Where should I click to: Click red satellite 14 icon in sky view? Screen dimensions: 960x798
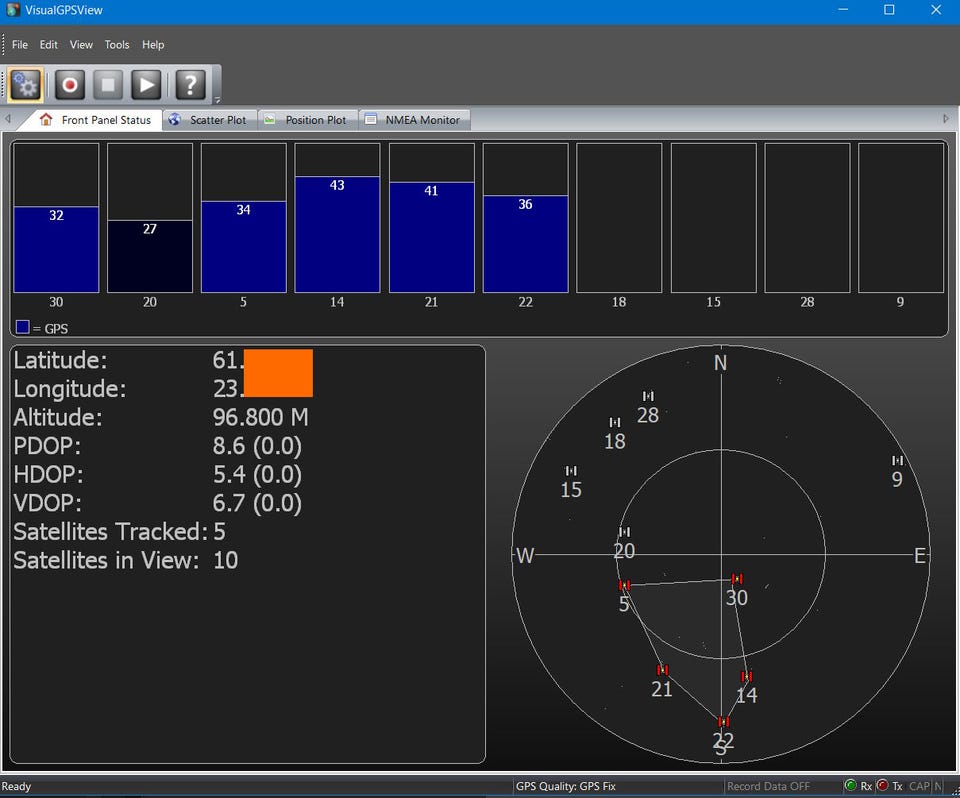747,677
